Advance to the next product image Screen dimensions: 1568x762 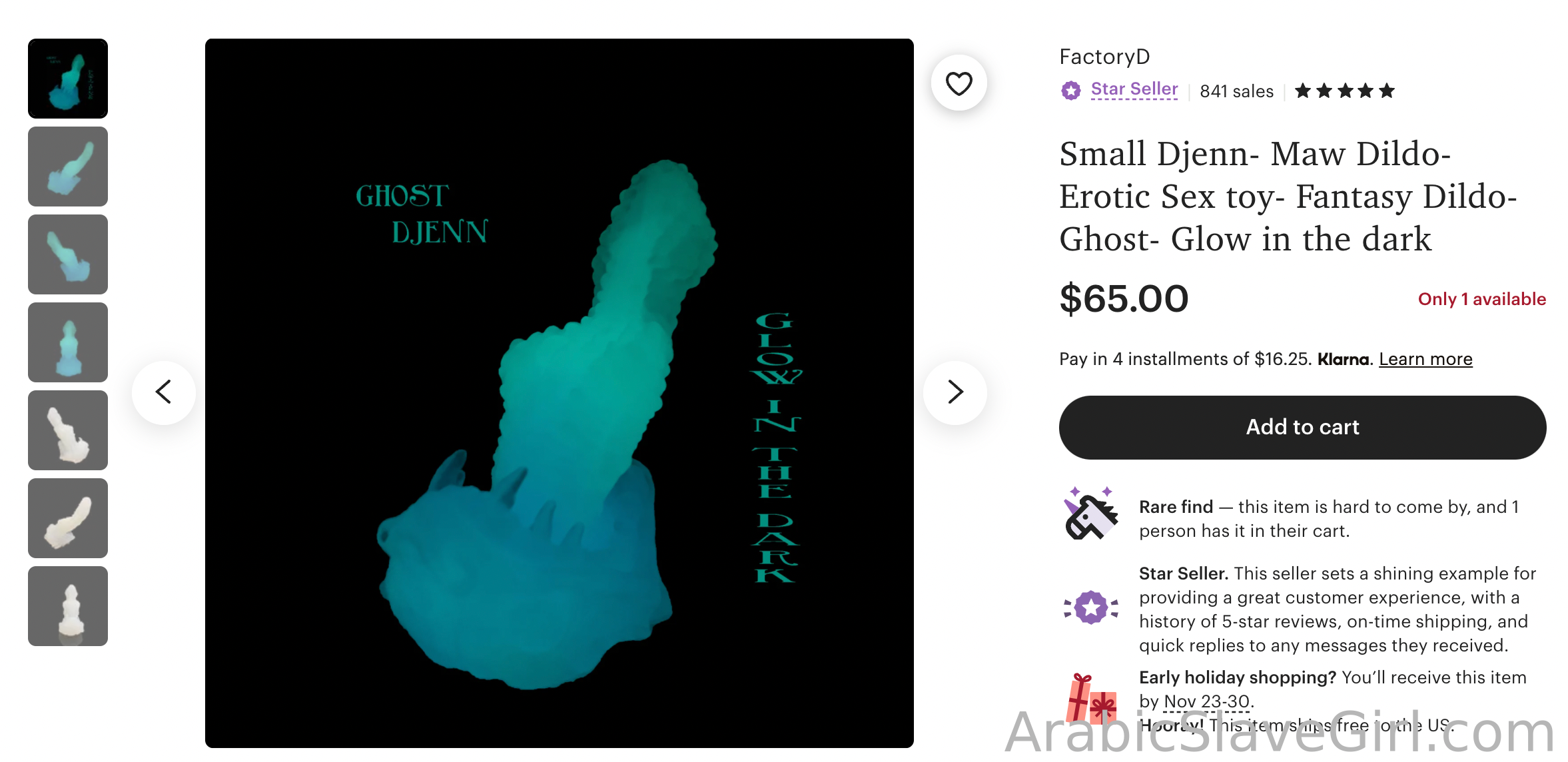955,392
